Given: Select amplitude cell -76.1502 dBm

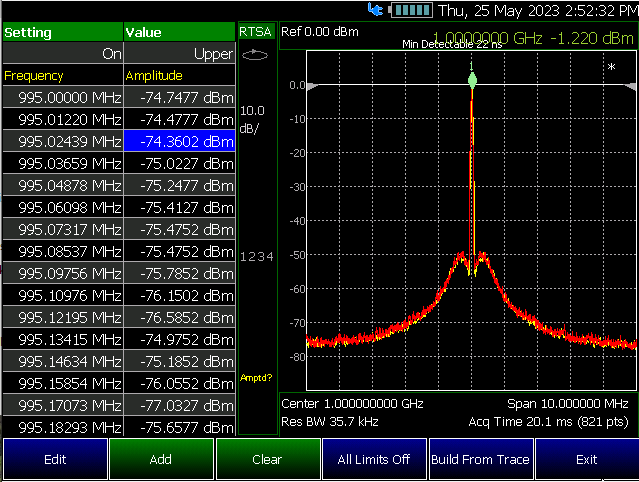Looking at the screenshot, I should click(180, 295).
